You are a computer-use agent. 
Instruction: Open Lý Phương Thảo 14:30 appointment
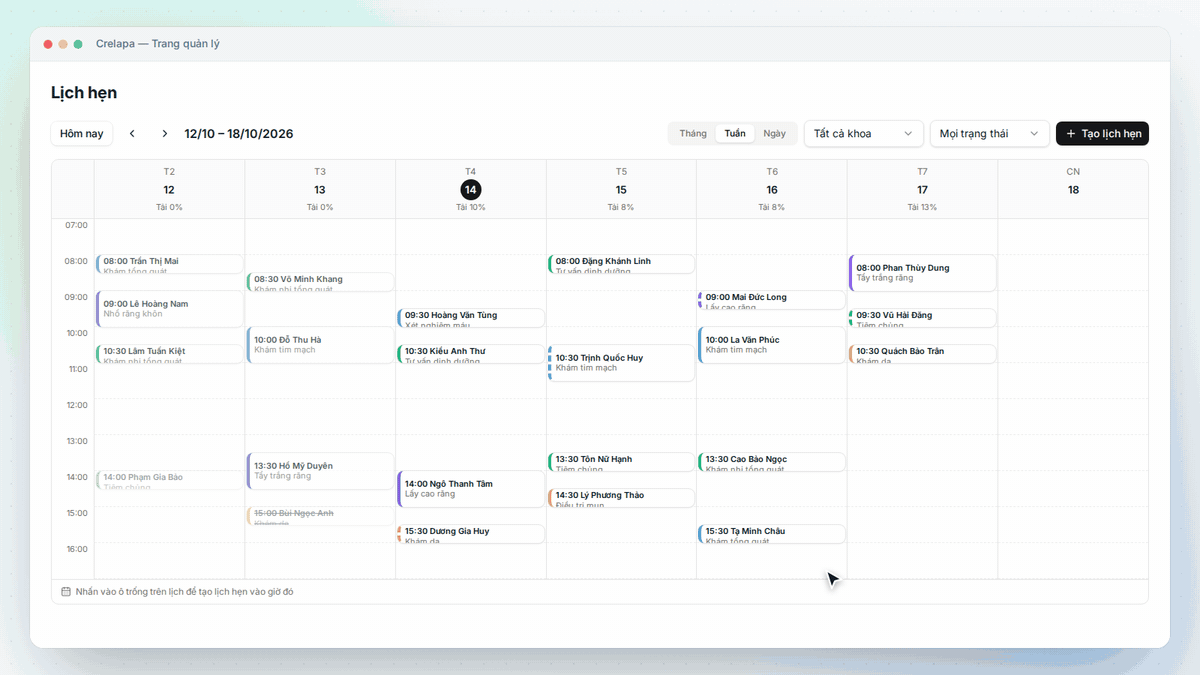pos(621,498)
